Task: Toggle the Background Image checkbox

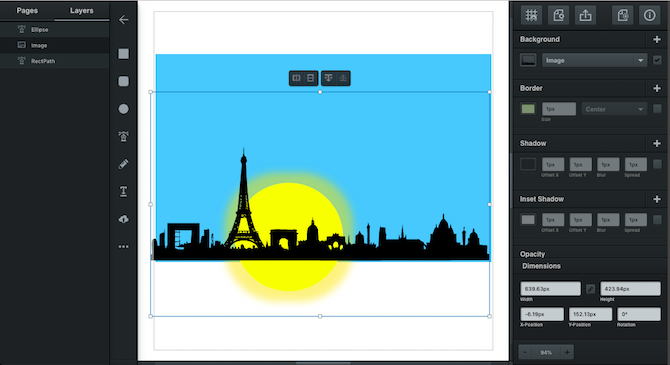Action: pos(657,60)
